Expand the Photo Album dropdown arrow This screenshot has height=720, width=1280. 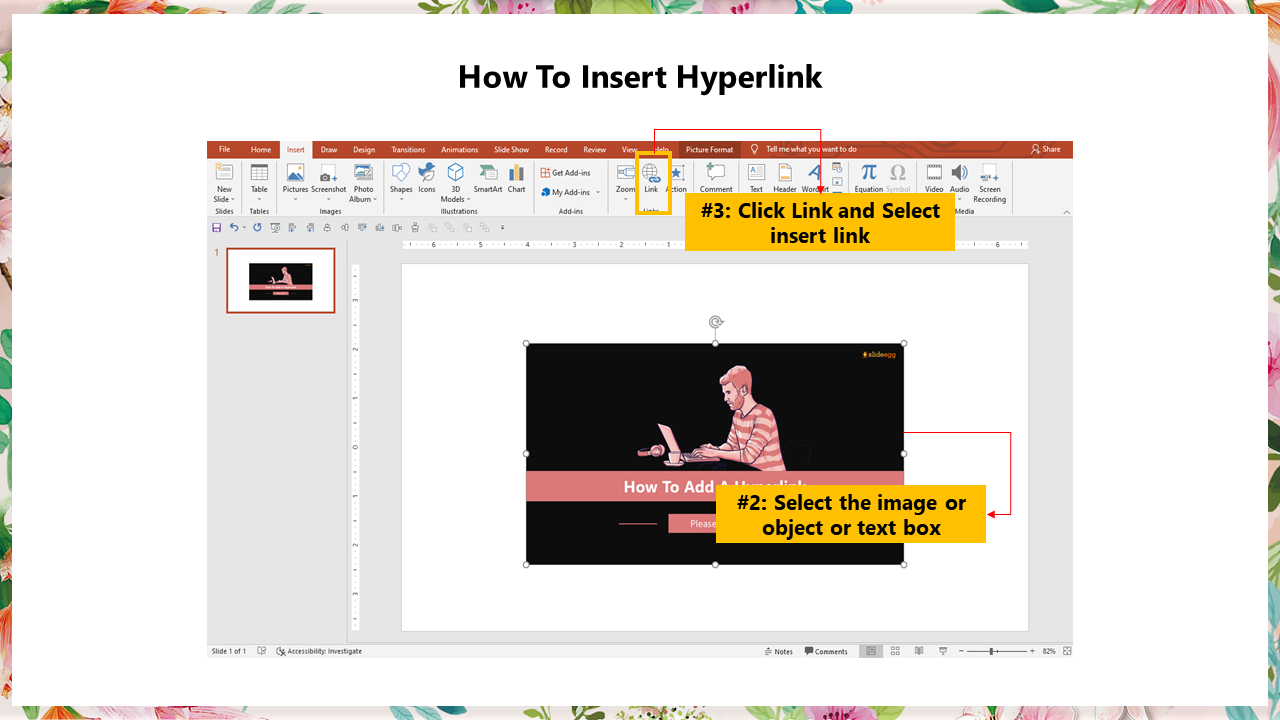(376, 199)
